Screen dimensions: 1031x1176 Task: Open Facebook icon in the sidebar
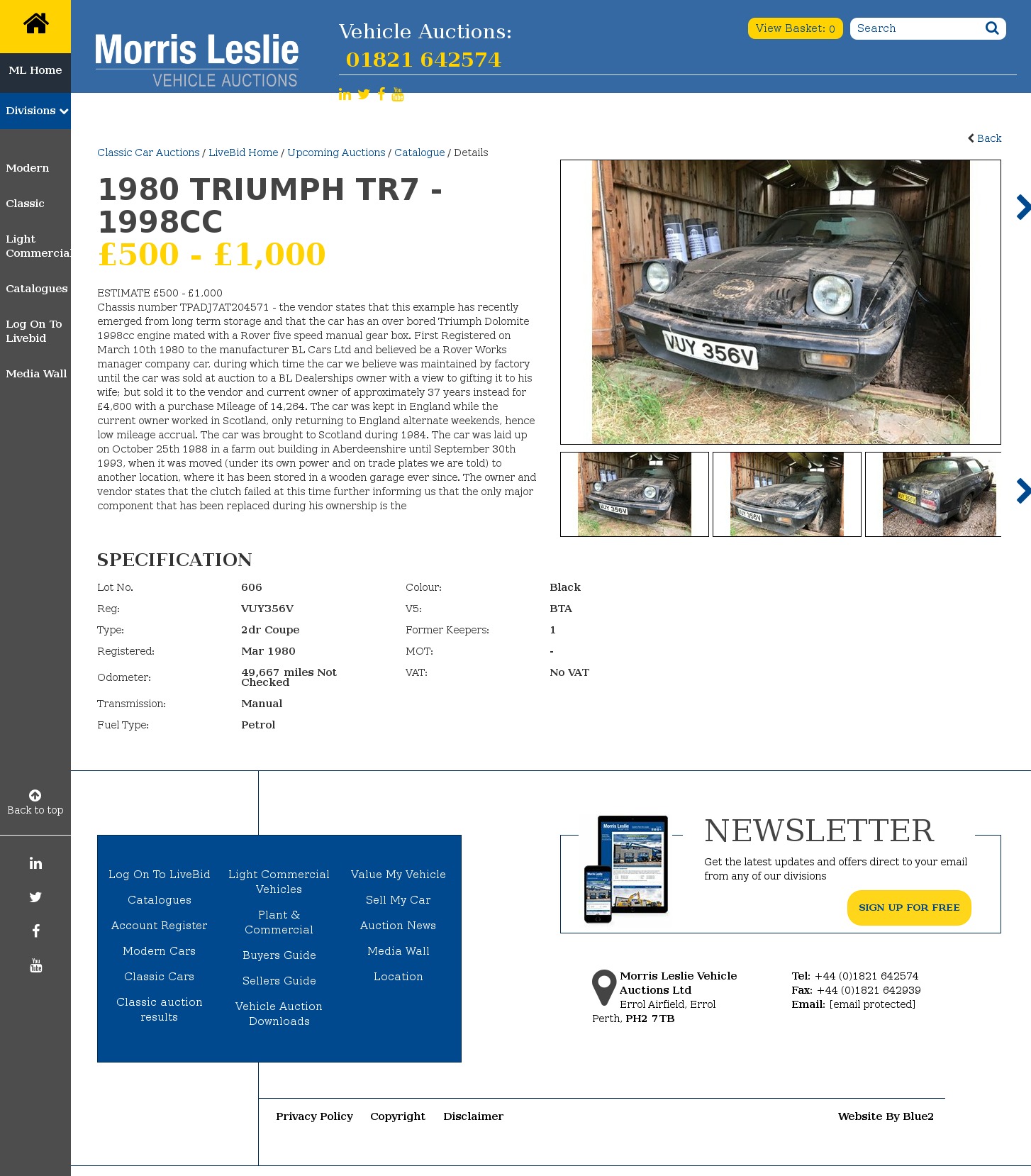(x=35, y=931)
